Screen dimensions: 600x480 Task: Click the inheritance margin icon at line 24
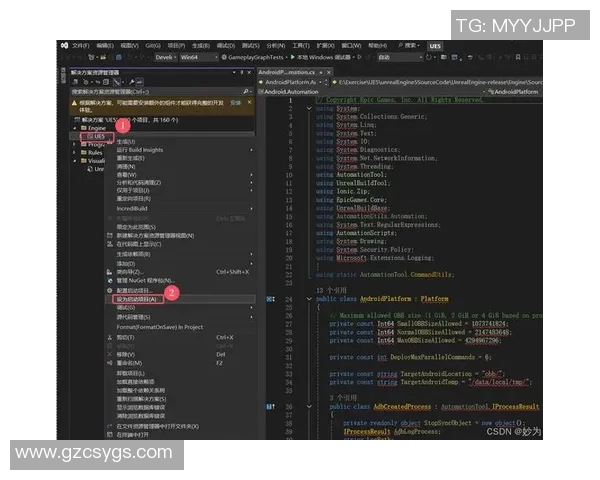(270, 299)
